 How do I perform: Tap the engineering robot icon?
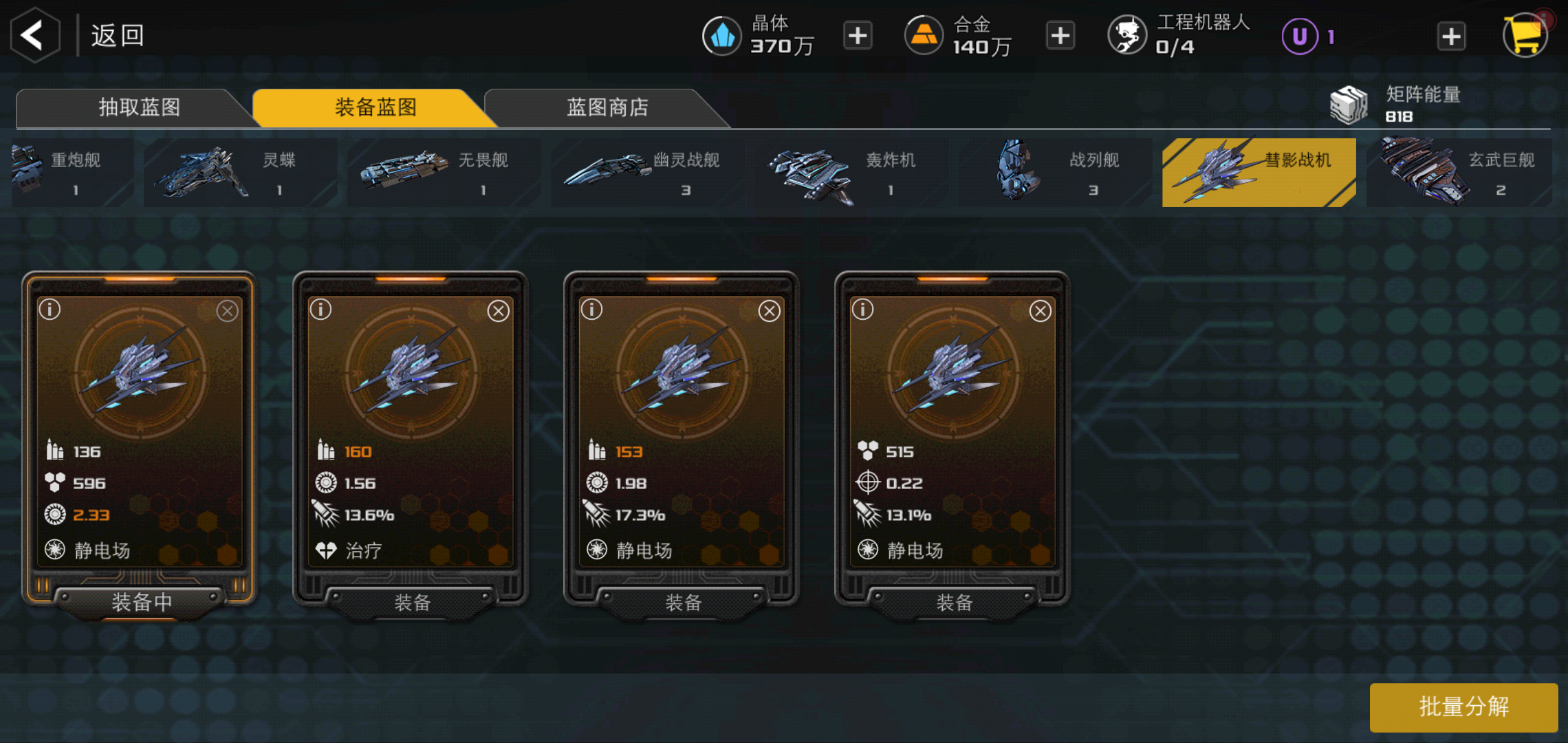coord(1127,35)
